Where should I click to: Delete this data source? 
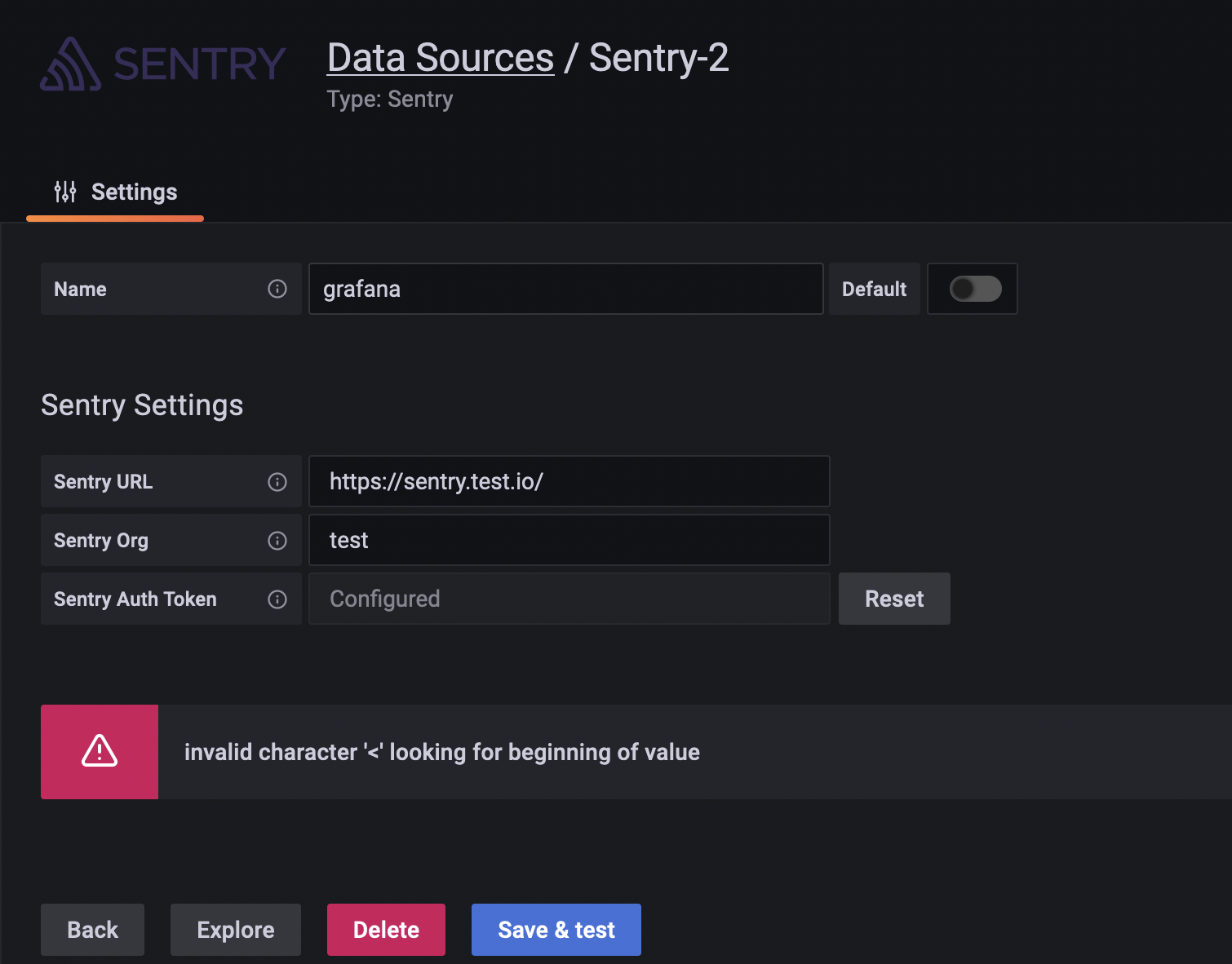pos(386,930)
